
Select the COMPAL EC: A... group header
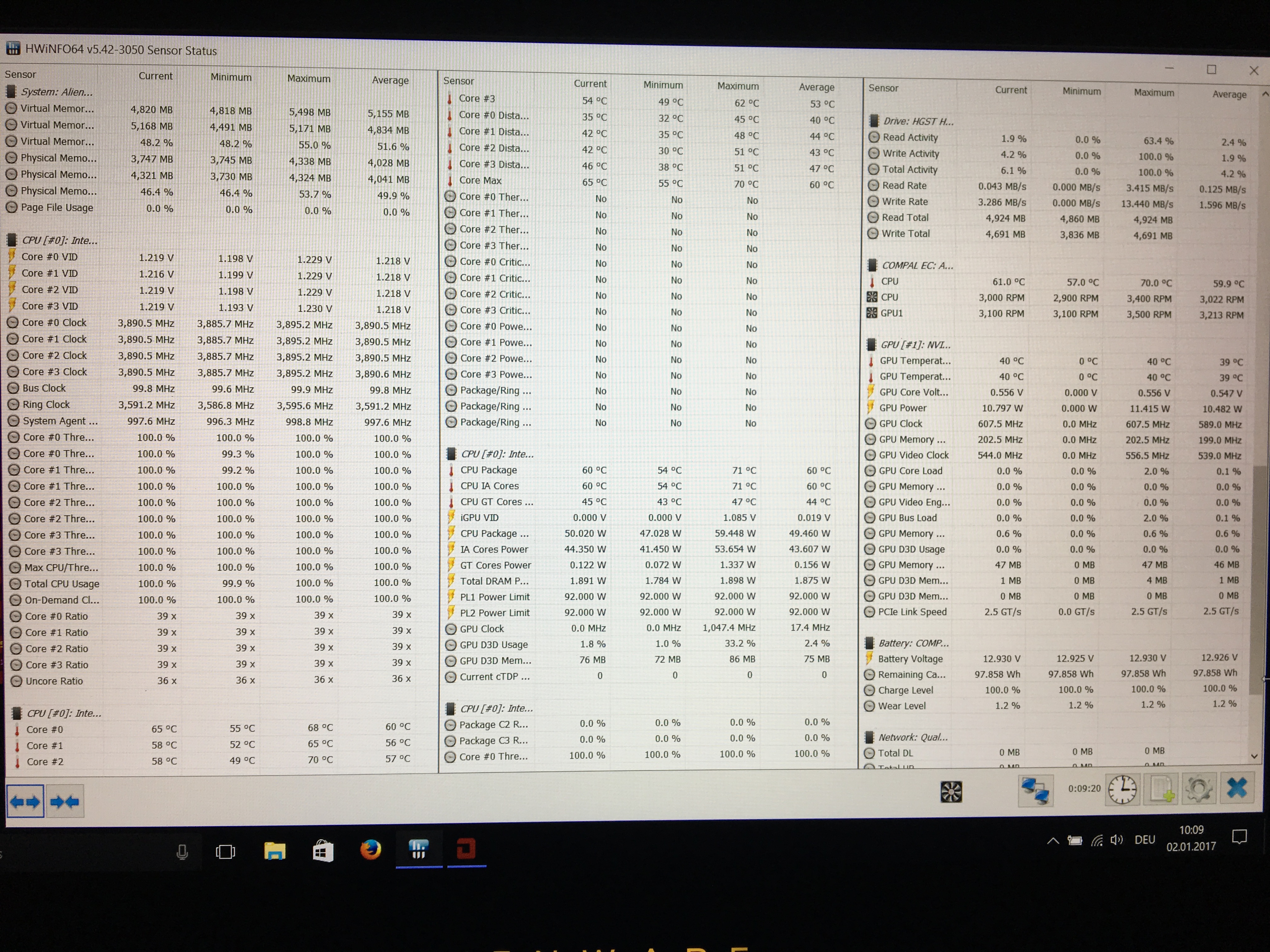pos(917,265)
